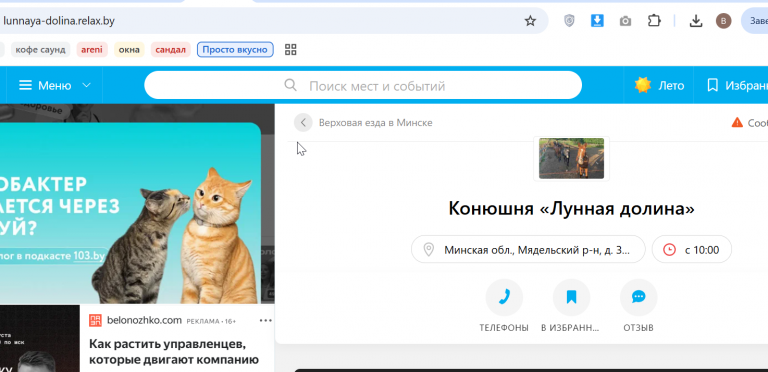Open the horse stable photo thumbnail
The height and width of the screenshot is (372, 768).
pos(571,159)
